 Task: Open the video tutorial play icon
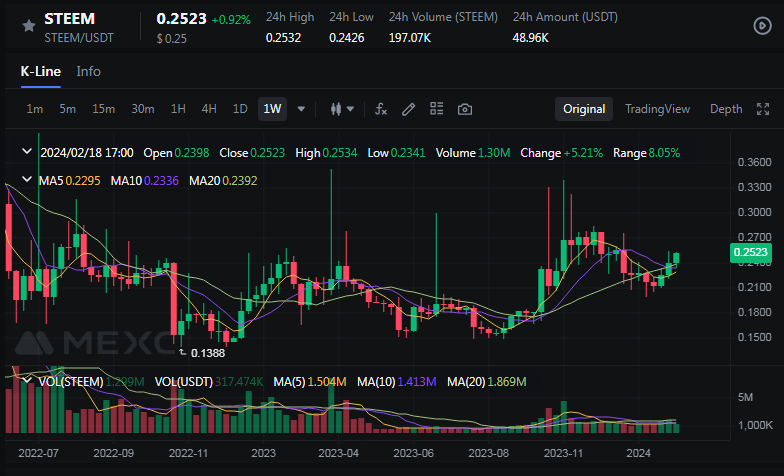pos(762,26)
